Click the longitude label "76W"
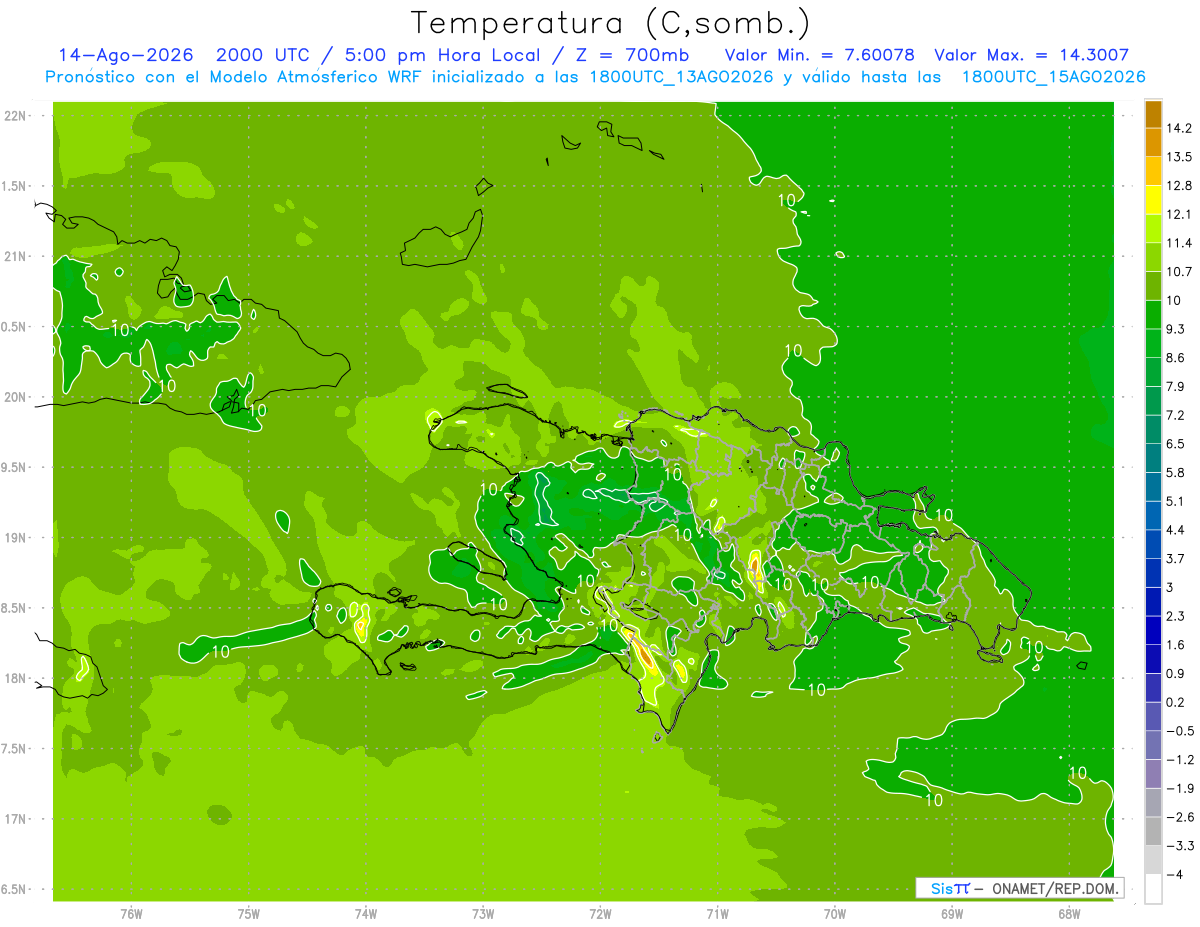The image size is (1200, 927). coord(131,914)
